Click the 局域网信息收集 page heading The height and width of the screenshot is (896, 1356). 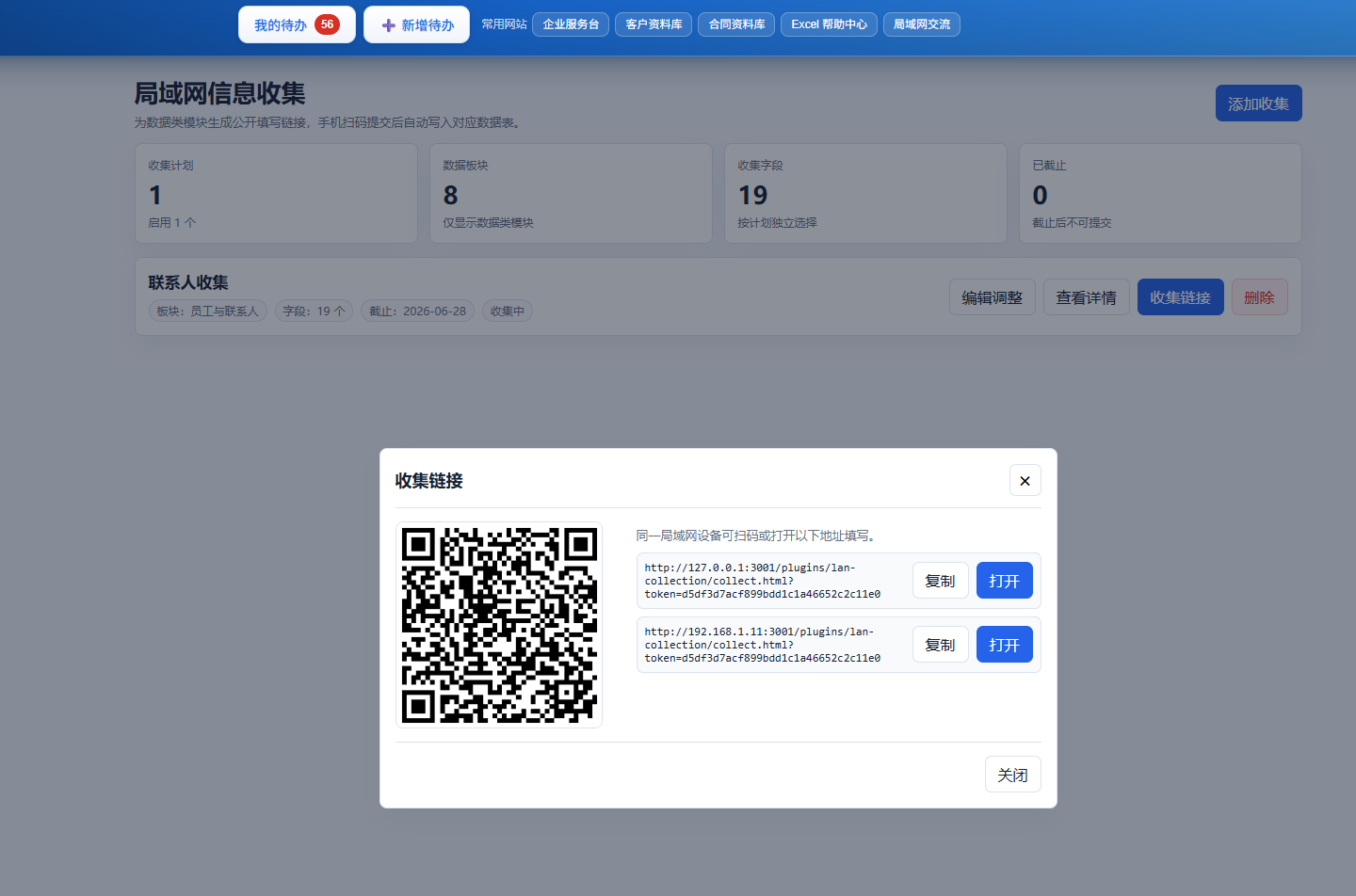tap(220, 93)
